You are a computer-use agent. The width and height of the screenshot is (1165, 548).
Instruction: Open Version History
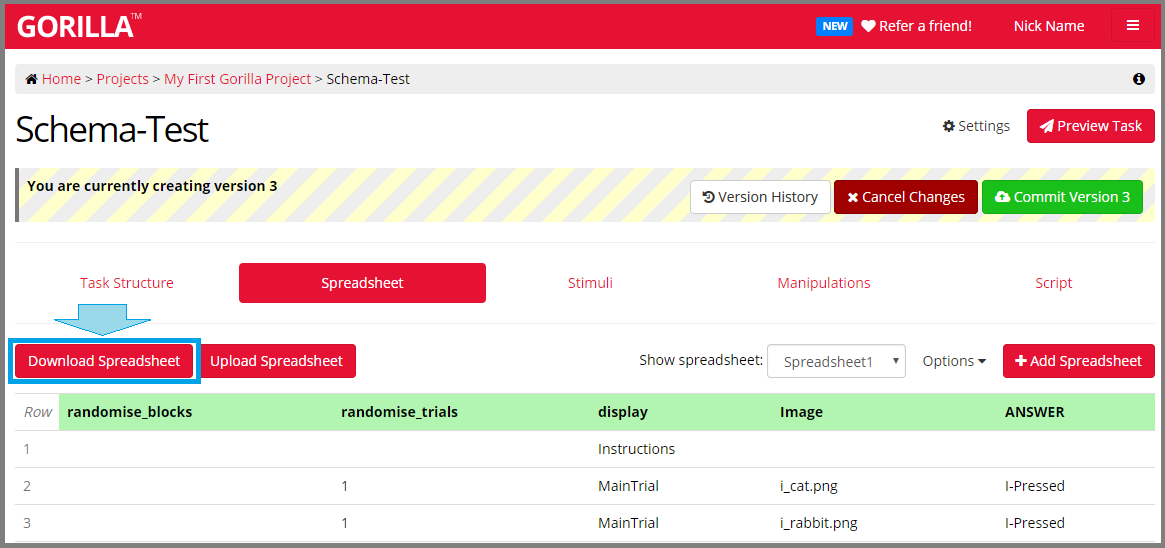click(x=760, y=197)
